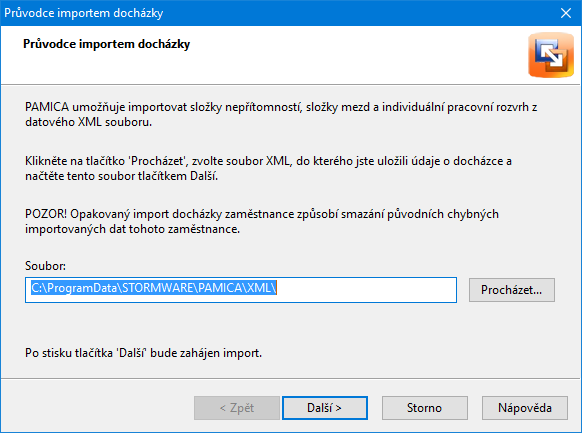Start the import with Další button

[x=325, y=408]
